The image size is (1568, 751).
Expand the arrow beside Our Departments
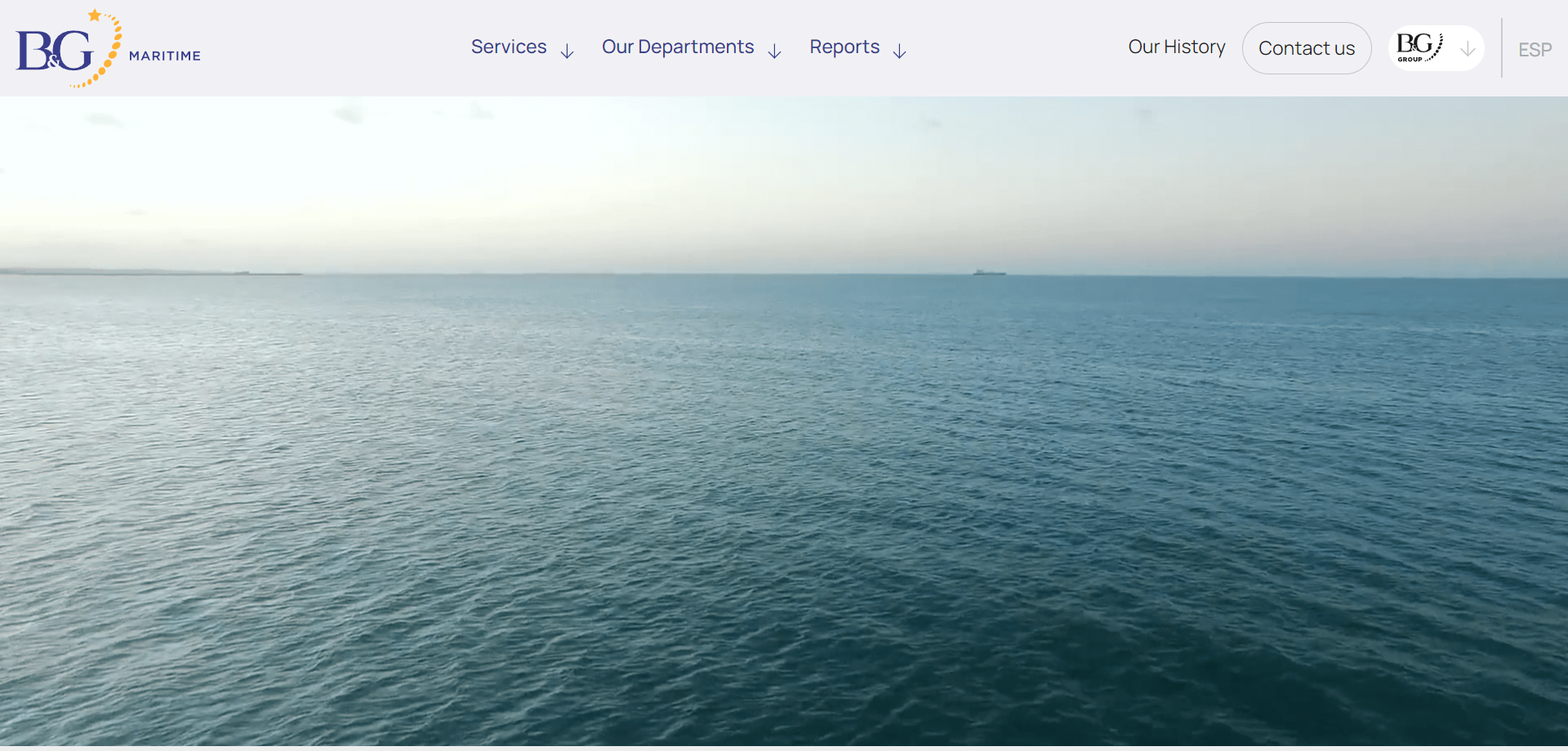(774, 51)
